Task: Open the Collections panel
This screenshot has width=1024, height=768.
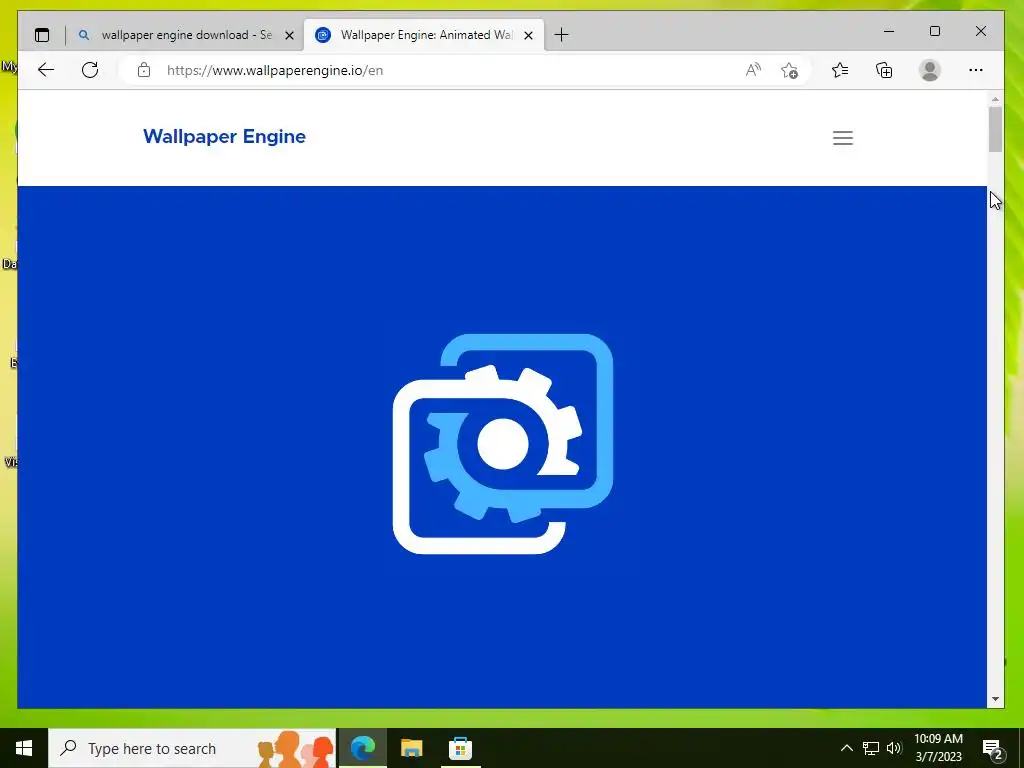Action: pyautogui.click(x=884, y=70)
